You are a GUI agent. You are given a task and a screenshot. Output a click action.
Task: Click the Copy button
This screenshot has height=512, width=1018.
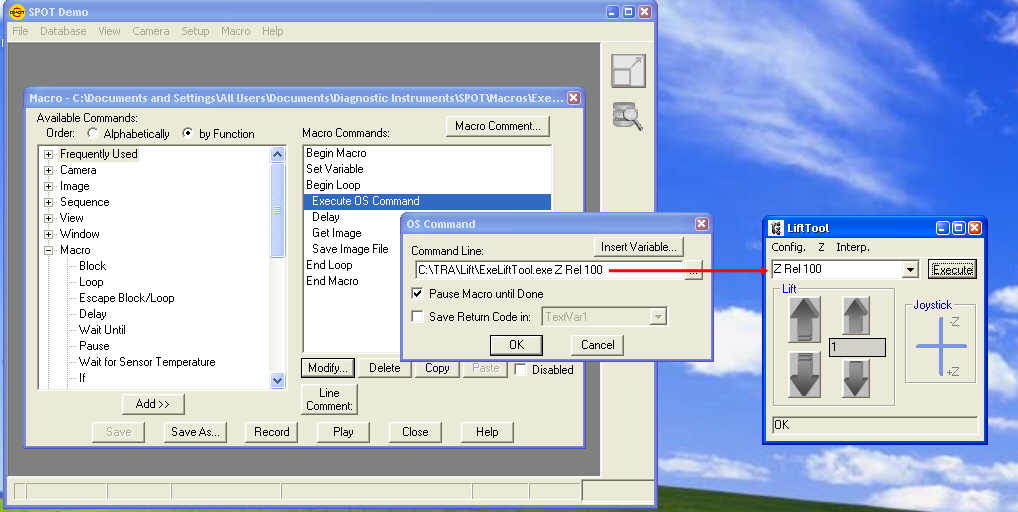[x=437, y=368]
